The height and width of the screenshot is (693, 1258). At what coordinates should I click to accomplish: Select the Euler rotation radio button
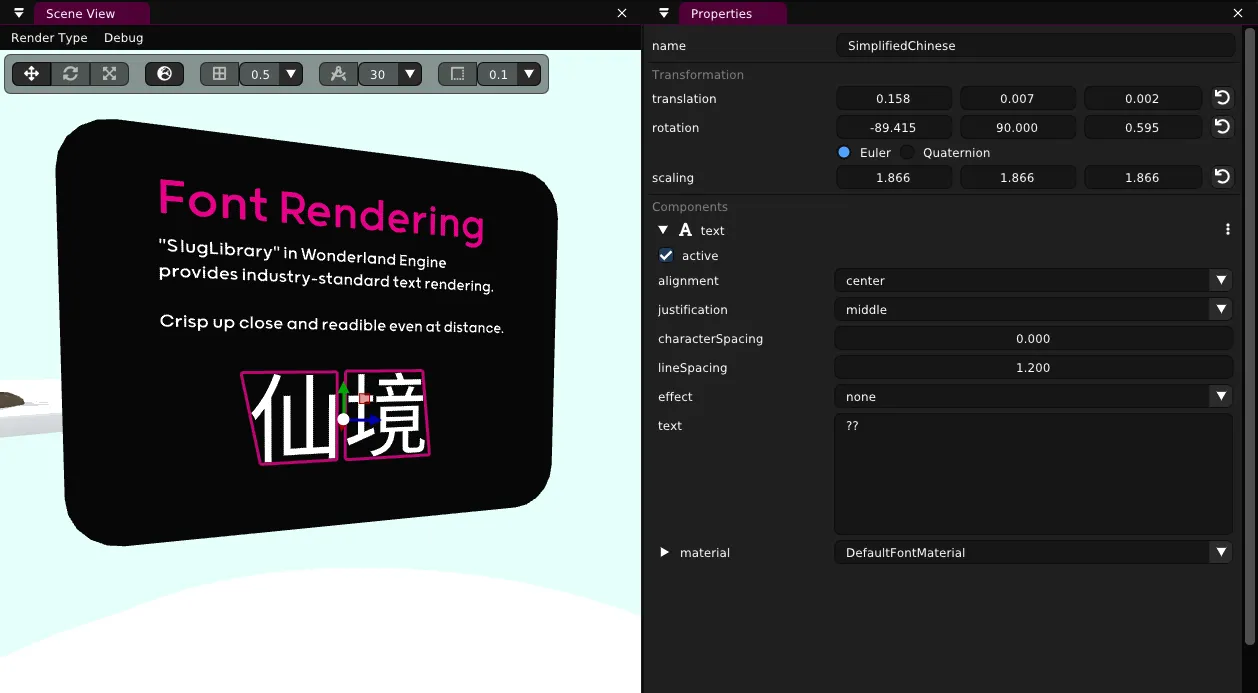(x=843, y=152)
